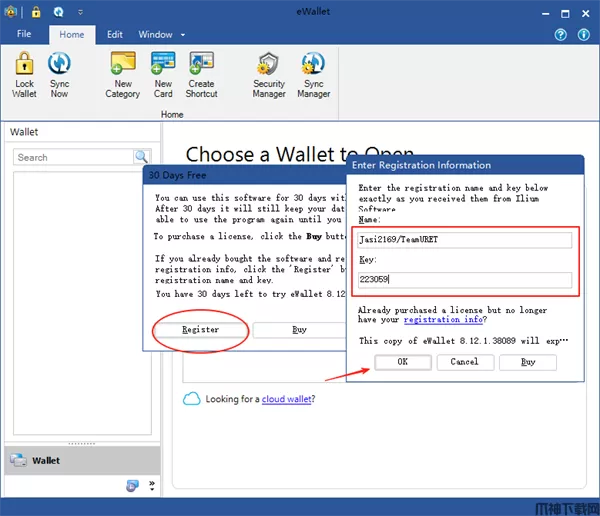Click the search magnifier icon
Screen dimensions: 600x516
point(142,157)
